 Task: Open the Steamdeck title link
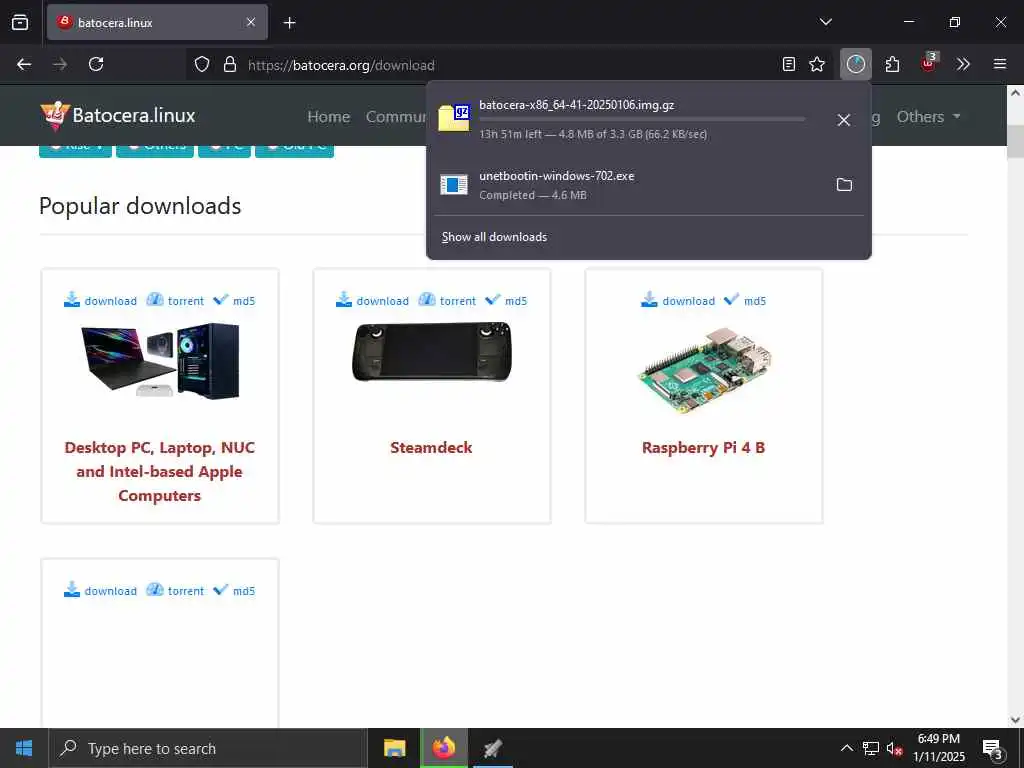coord(431,448)
